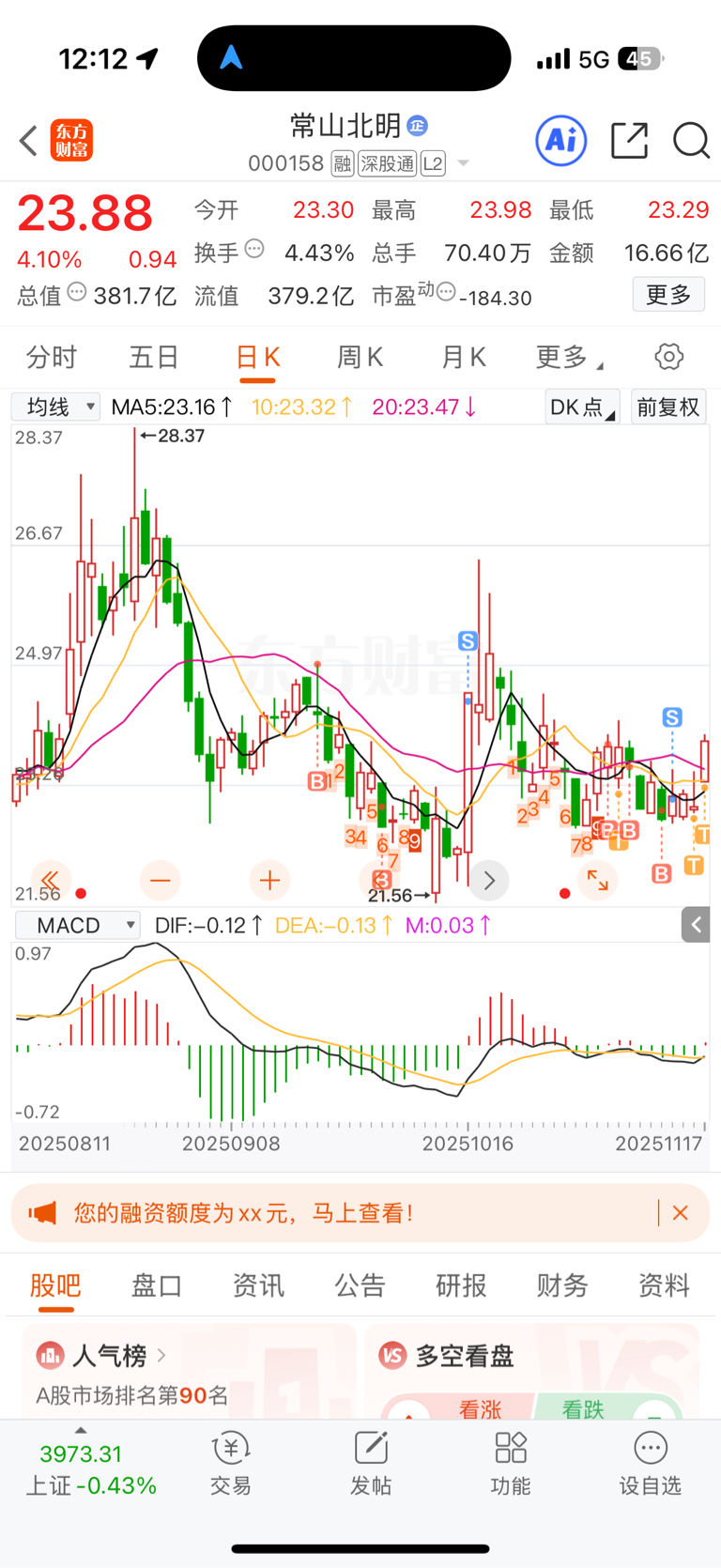Move chart forward with right arrow
The width and height of the screenshot is (721, 1568).
pyautogui.click(x=489, y=881)
